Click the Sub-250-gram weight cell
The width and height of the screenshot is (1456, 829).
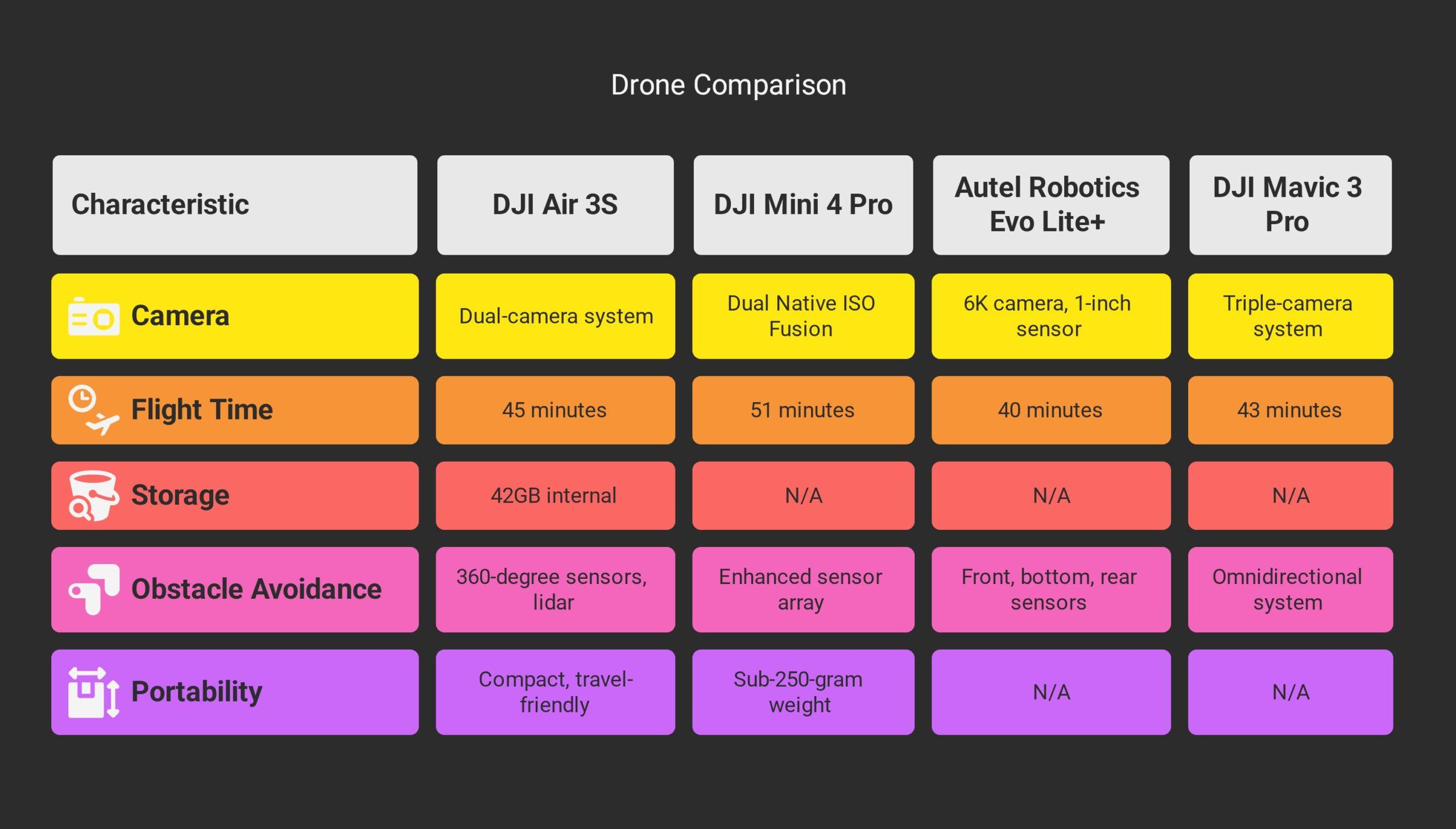tap(803, 692)
